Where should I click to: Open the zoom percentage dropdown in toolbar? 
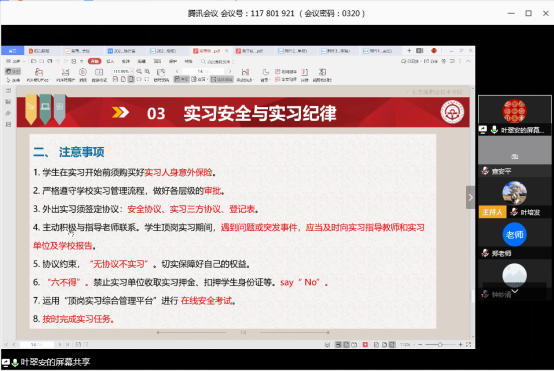[x=122, y=71]
